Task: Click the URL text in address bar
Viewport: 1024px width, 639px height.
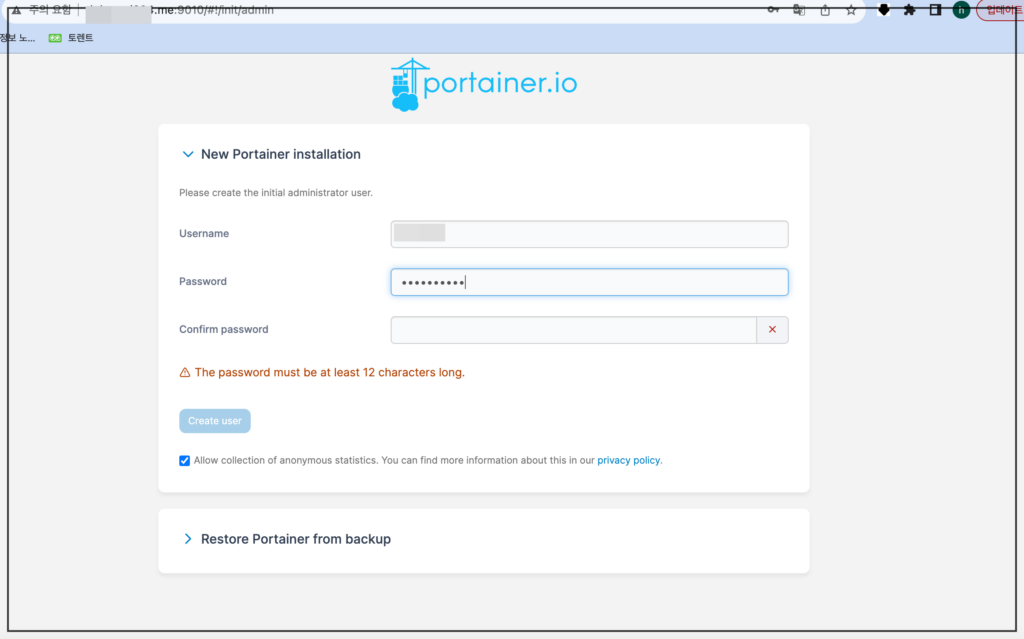Action: coord(180,10)
